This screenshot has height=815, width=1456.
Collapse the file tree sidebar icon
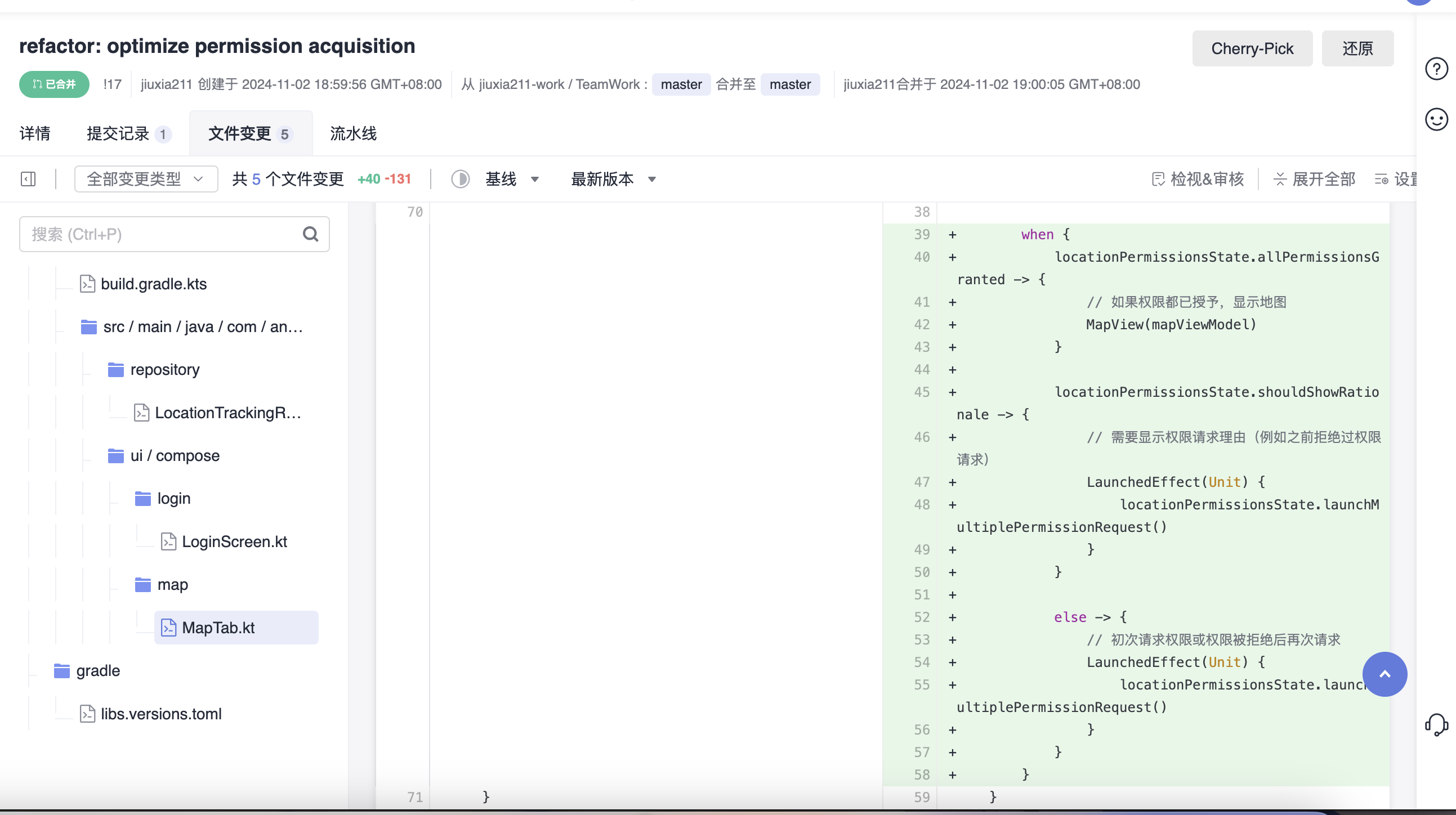pyautogui.click(x=28, y=179)
